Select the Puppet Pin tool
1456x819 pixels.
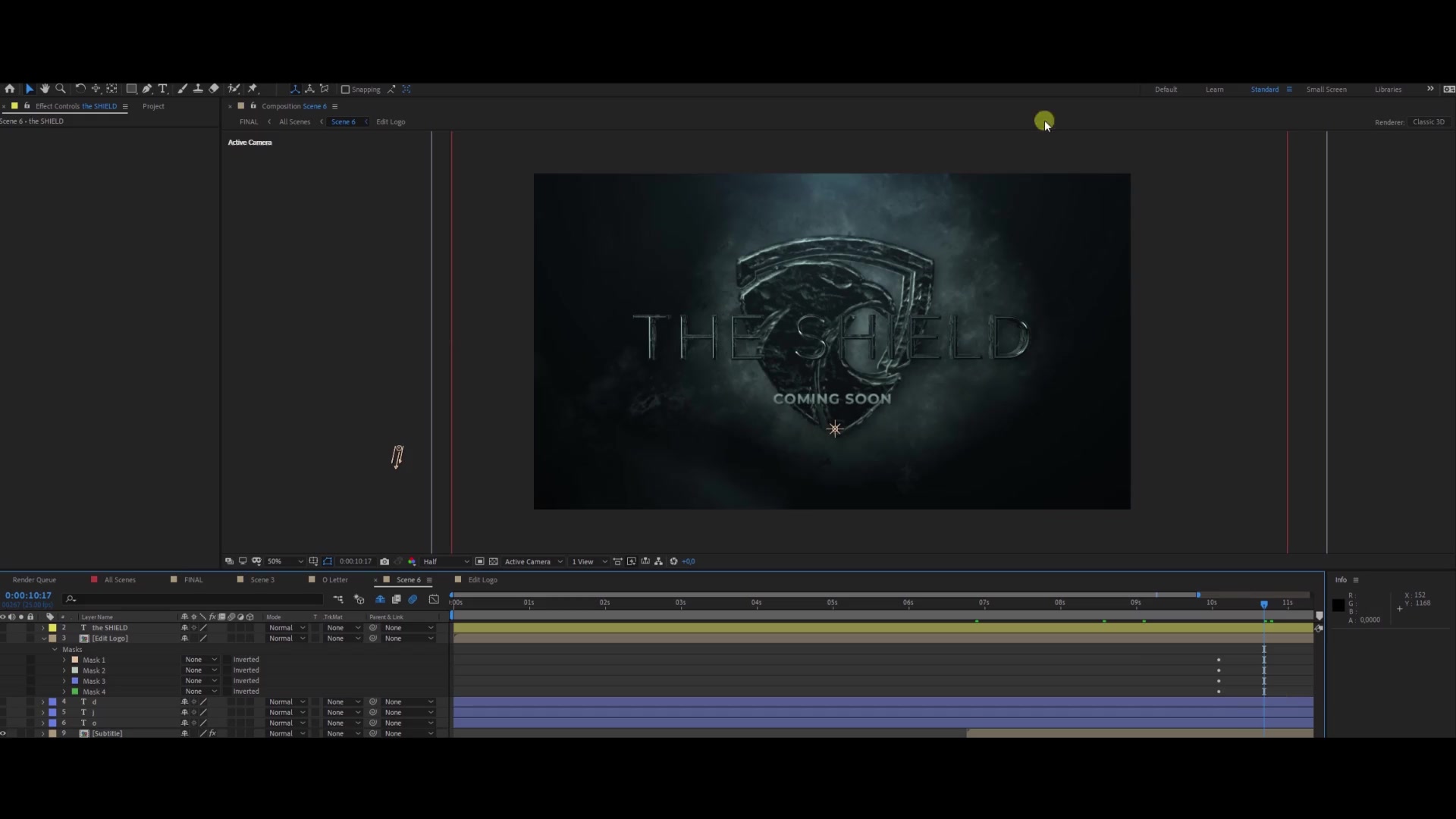[253, 89]
